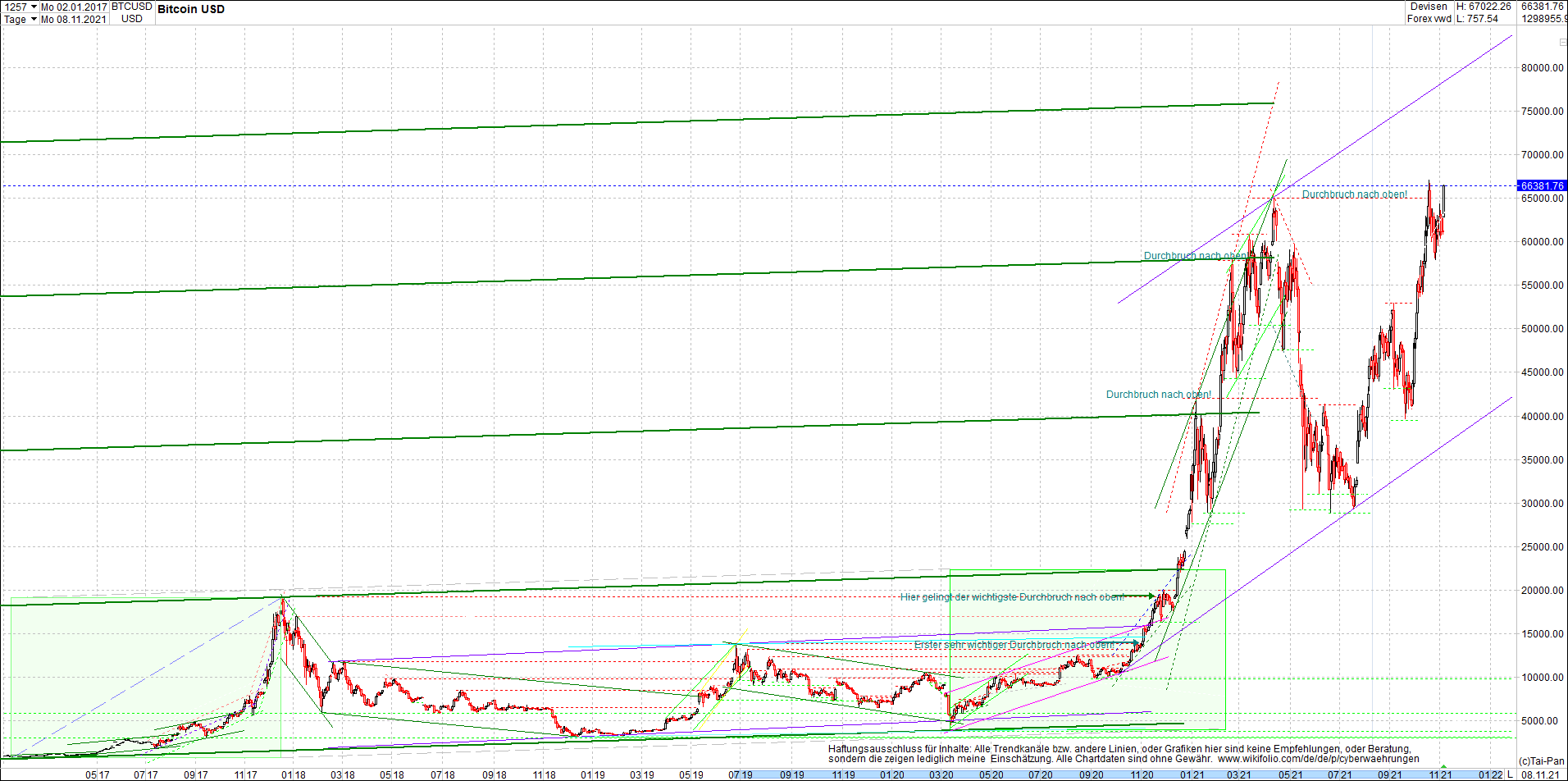Click the 80000.00 price axis label

(1543, 68)
